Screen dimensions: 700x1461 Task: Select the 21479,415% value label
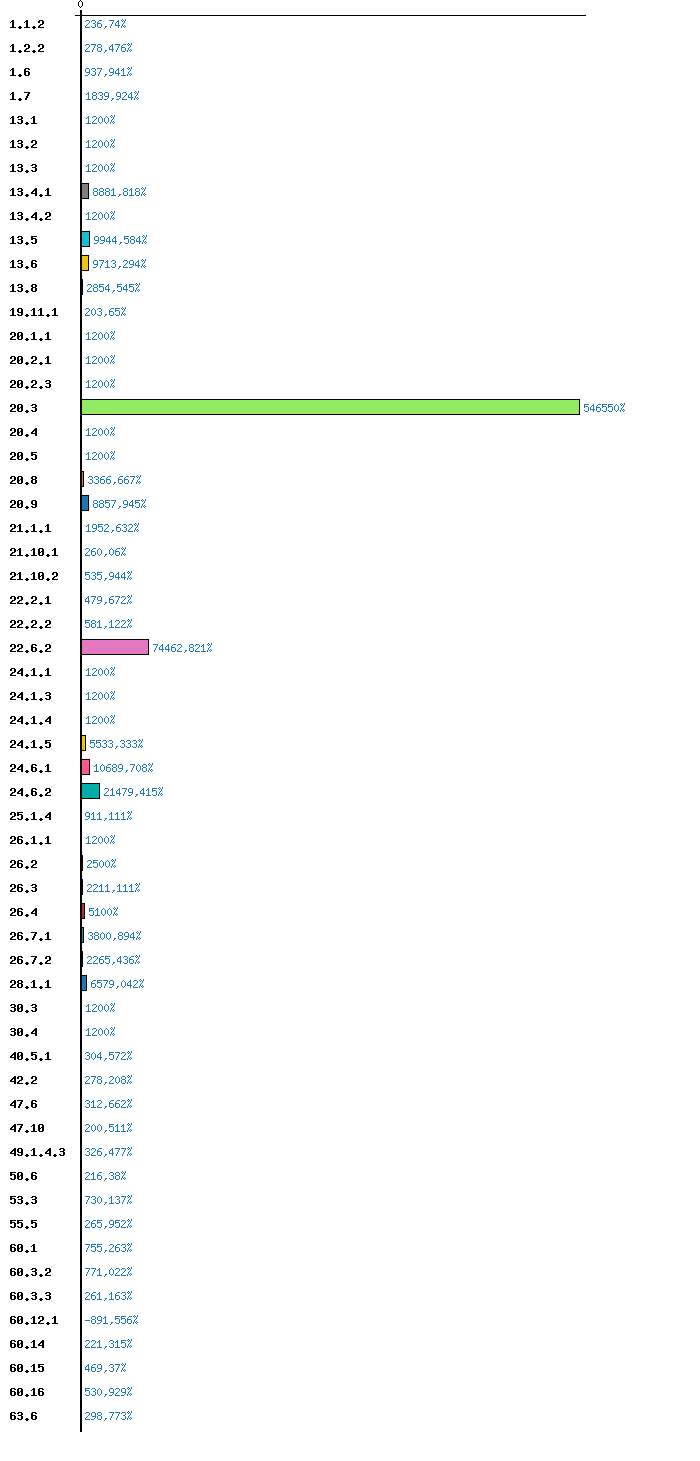click(x=133, y=792)
